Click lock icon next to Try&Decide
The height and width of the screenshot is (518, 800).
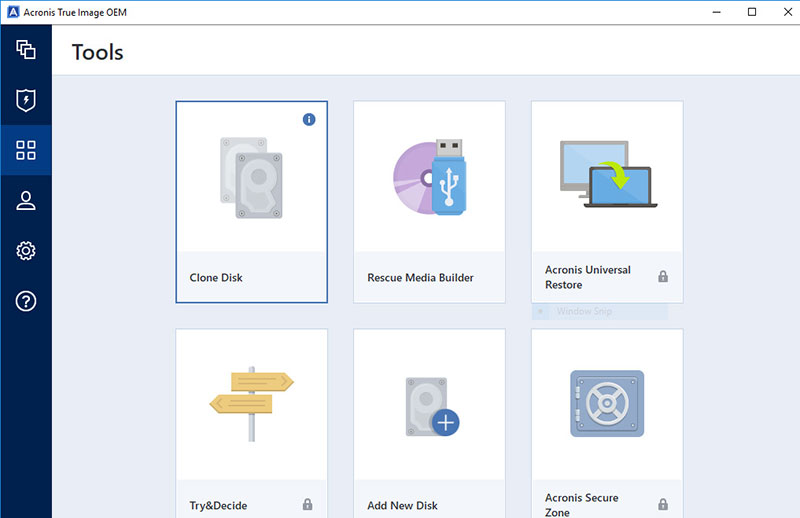pos(307,504)
